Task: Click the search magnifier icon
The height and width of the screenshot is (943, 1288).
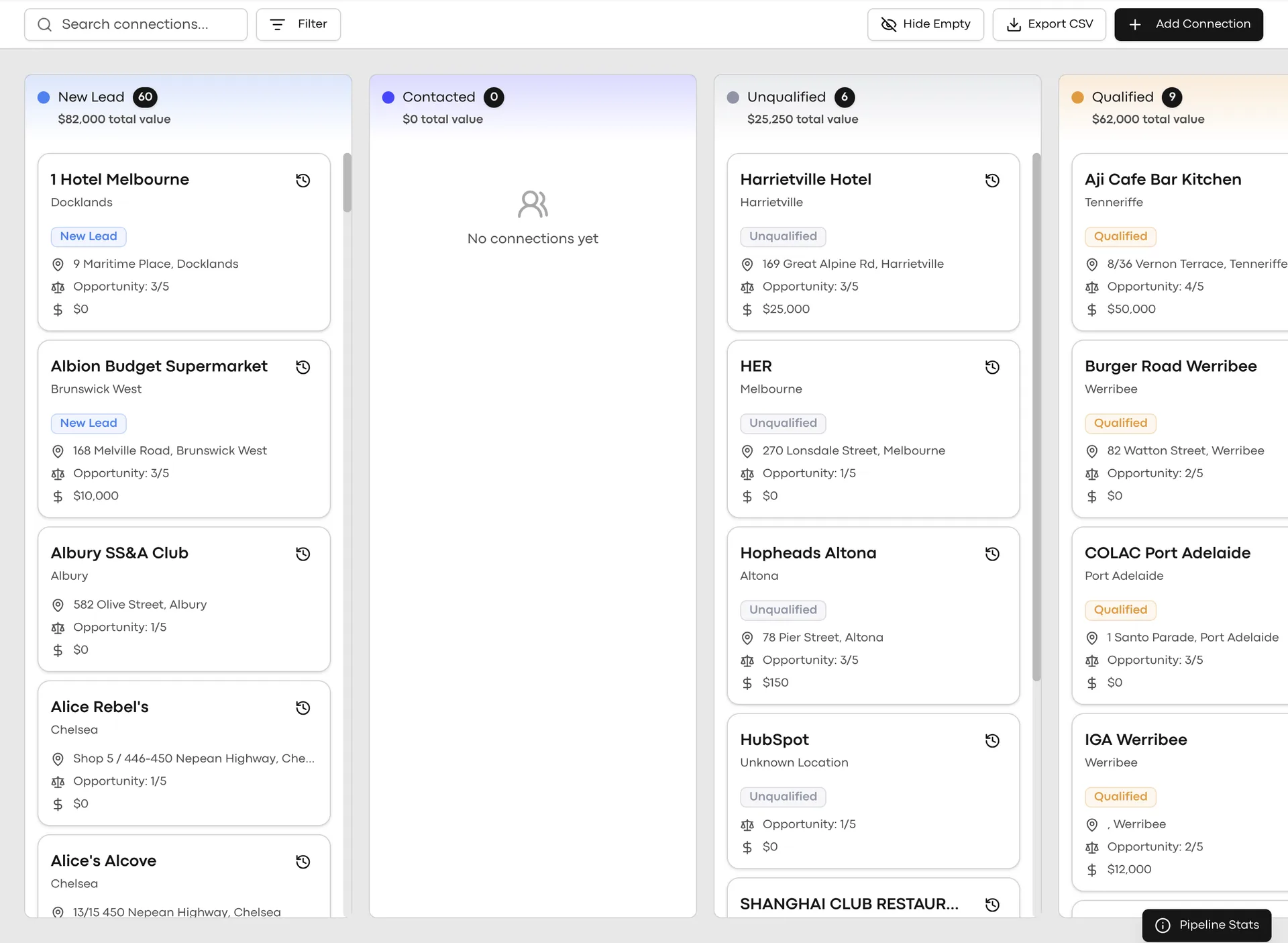Action: click(44, 24)
